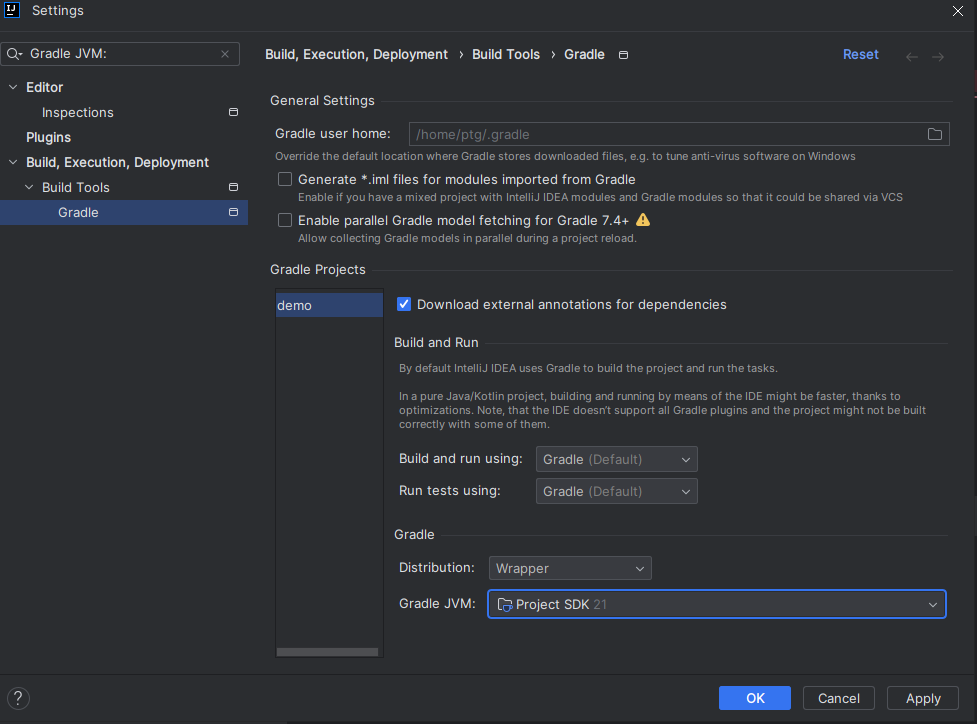Viewport: 977px width, 724px height.
Task: Uncheck Download external annotations for dependencies
Action: tap(404, 304)
